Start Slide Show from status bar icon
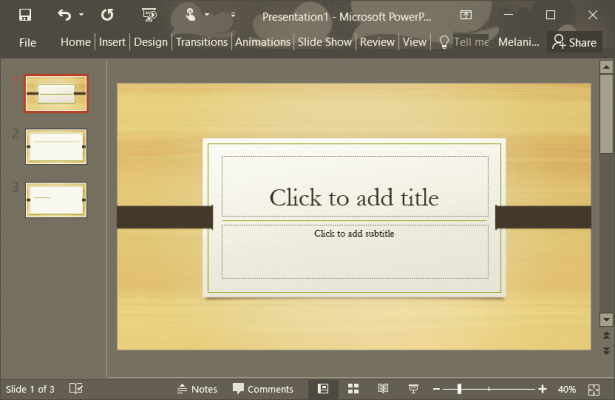Image resolution: width=615 pixels, height=400 pixels. 413,389
